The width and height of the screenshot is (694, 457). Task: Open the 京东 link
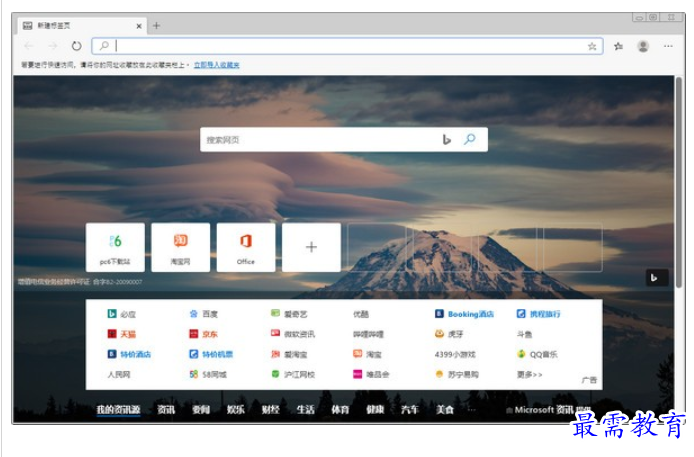[204, 334]
